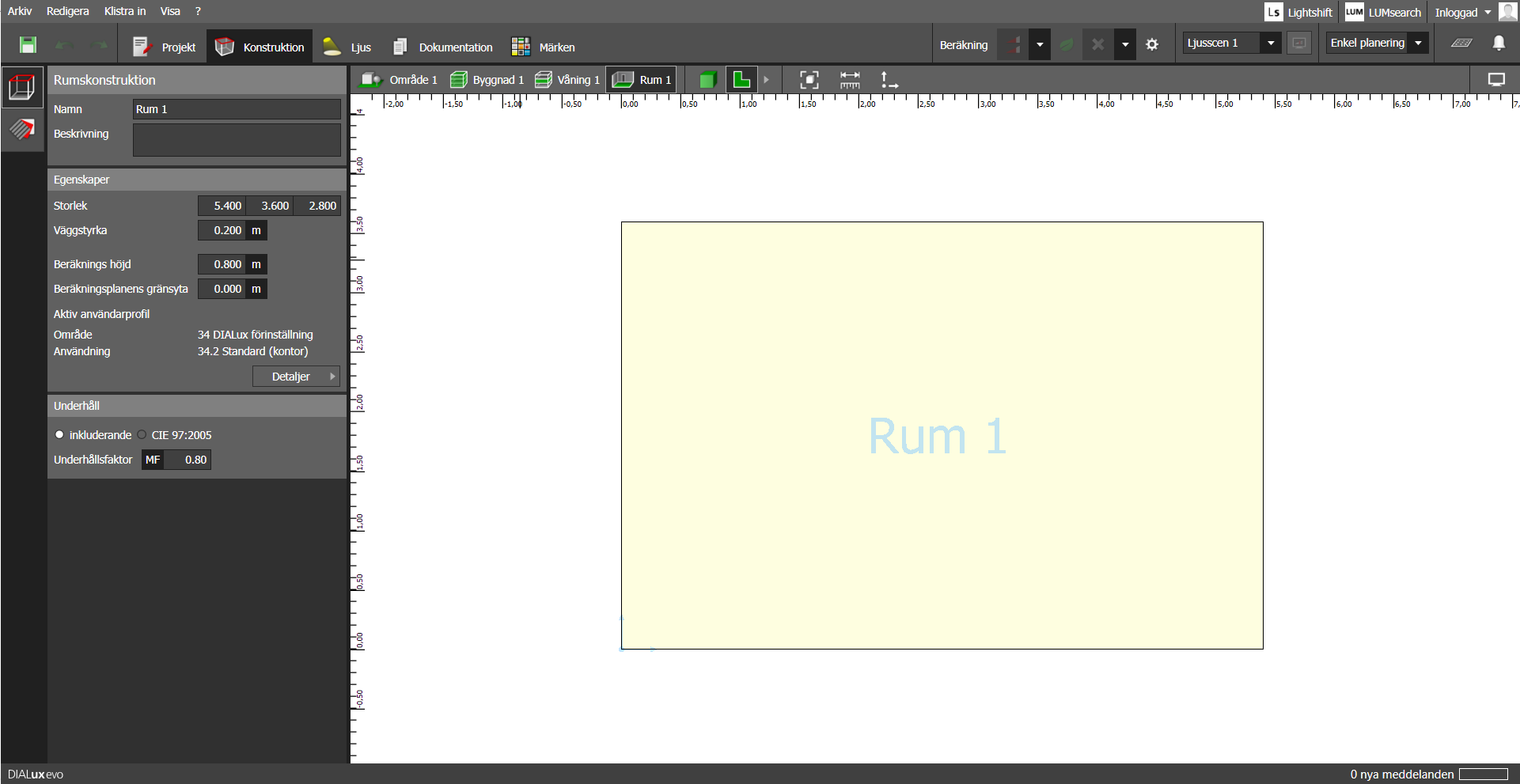Open the Märken mode tab
1520x784 pixels.
pos(543,47)
